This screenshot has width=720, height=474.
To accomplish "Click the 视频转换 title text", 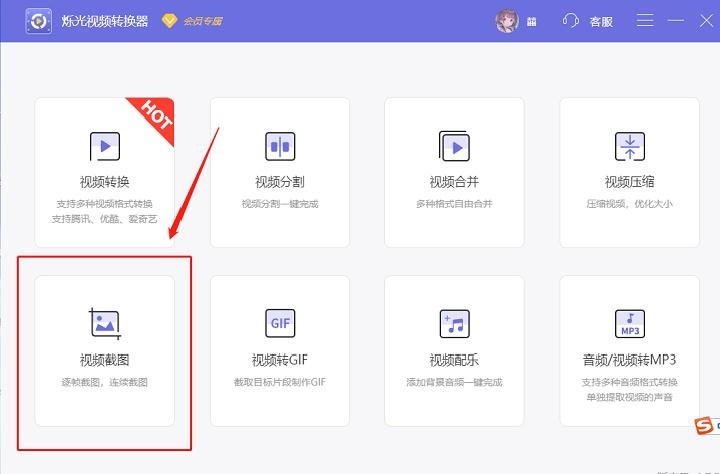I will point(105,182).
